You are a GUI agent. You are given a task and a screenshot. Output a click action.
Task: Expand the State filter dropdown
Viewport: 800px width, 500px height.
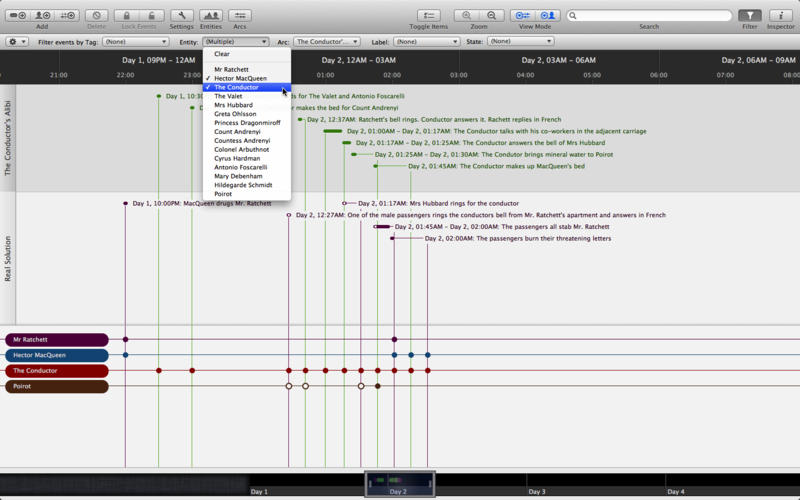(520, 42)
